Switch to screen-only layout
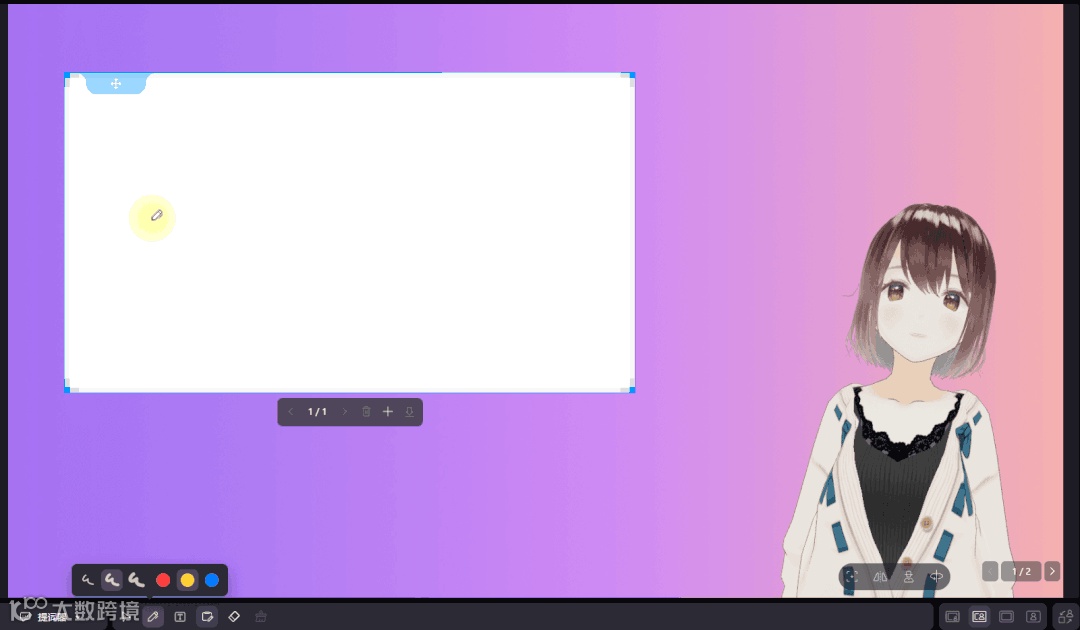Image resolution: width=1080 pixels, height=630 pixels. 1006,616
